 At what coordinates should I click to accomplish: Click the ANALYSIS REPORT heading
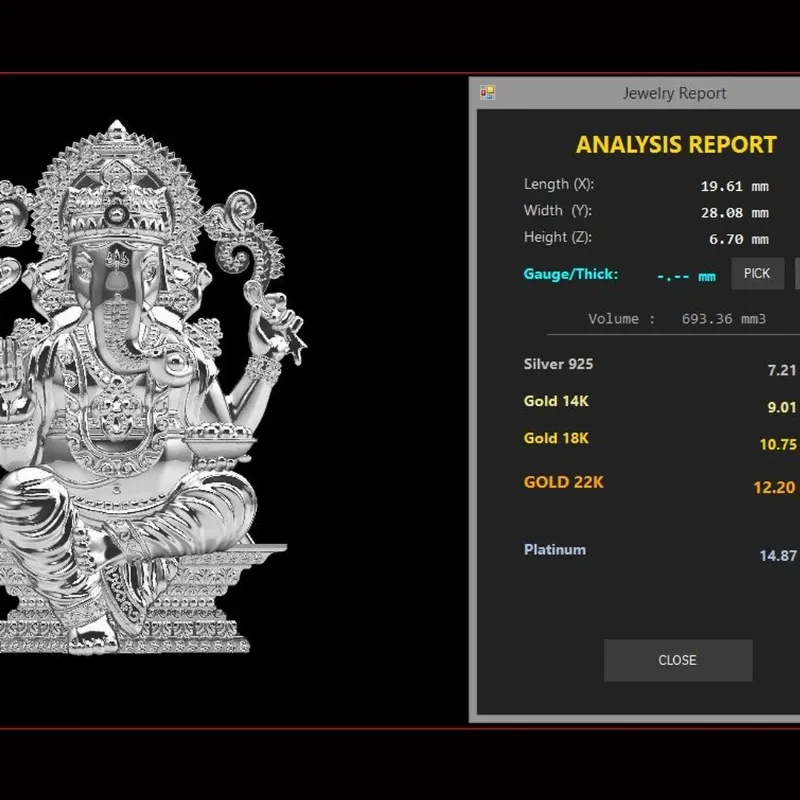click(x=676, y=144)
